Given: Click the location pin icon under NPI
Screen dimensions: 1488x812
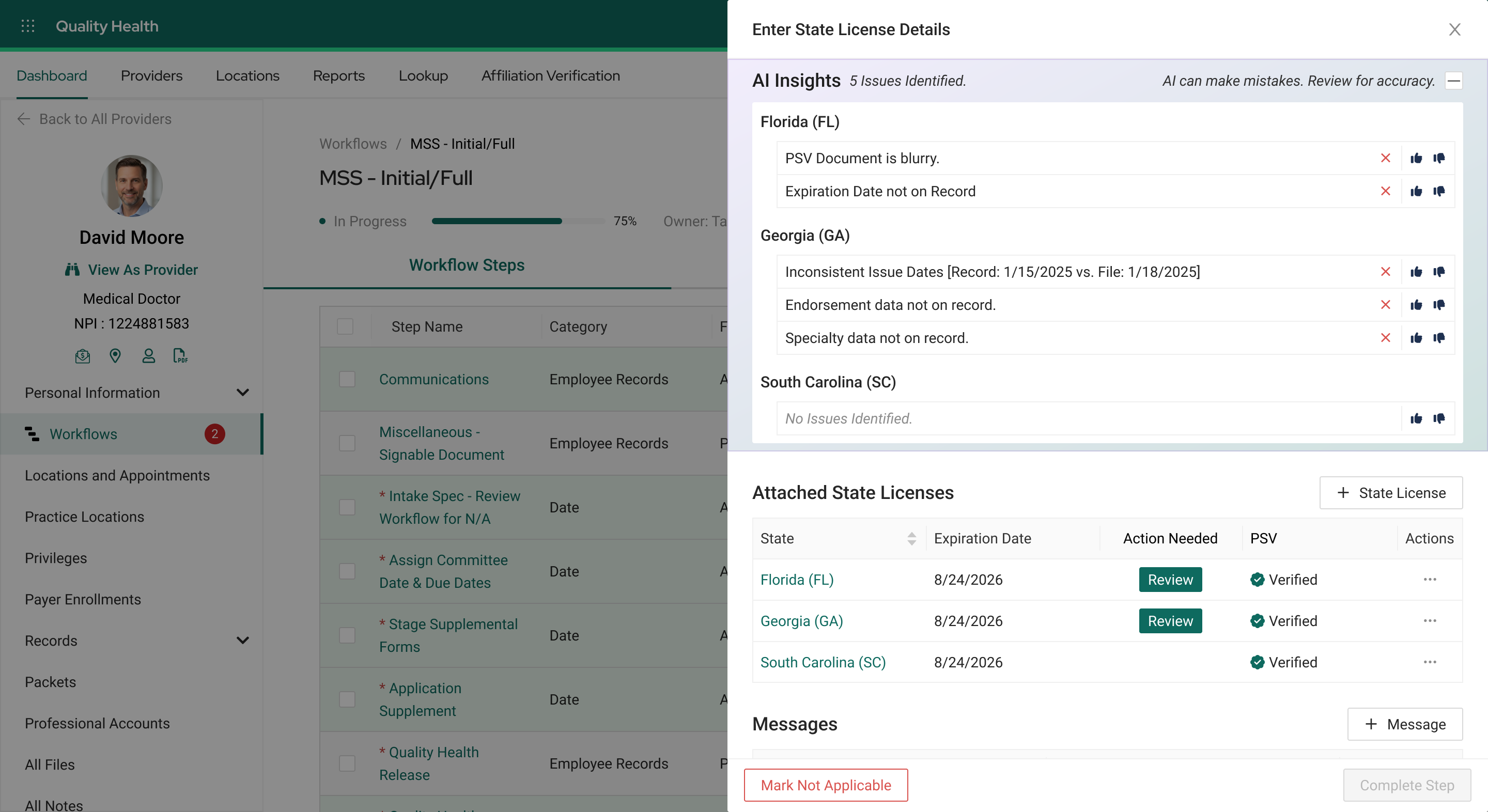Looking at the screenshot, I should [116, 356].
